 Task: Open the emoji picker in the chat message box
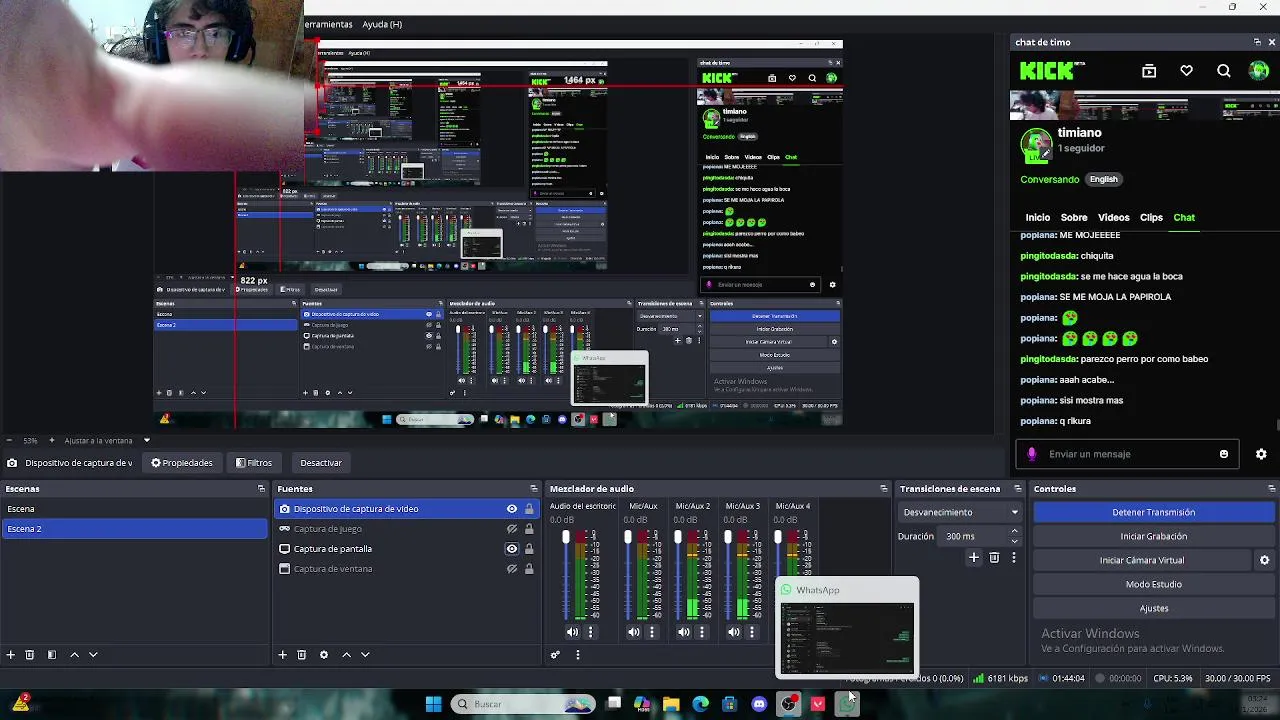1224,454
